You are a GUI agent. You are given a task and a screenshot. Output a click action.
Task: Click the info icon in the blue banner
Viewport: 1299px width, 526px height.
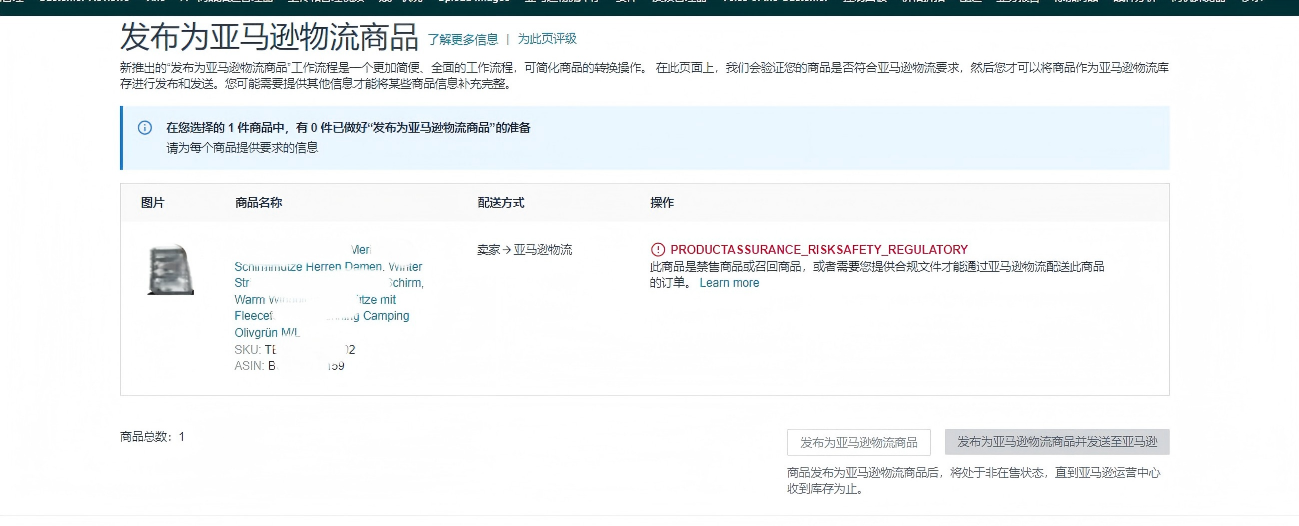pyautogui.click(x=145, y=128)
